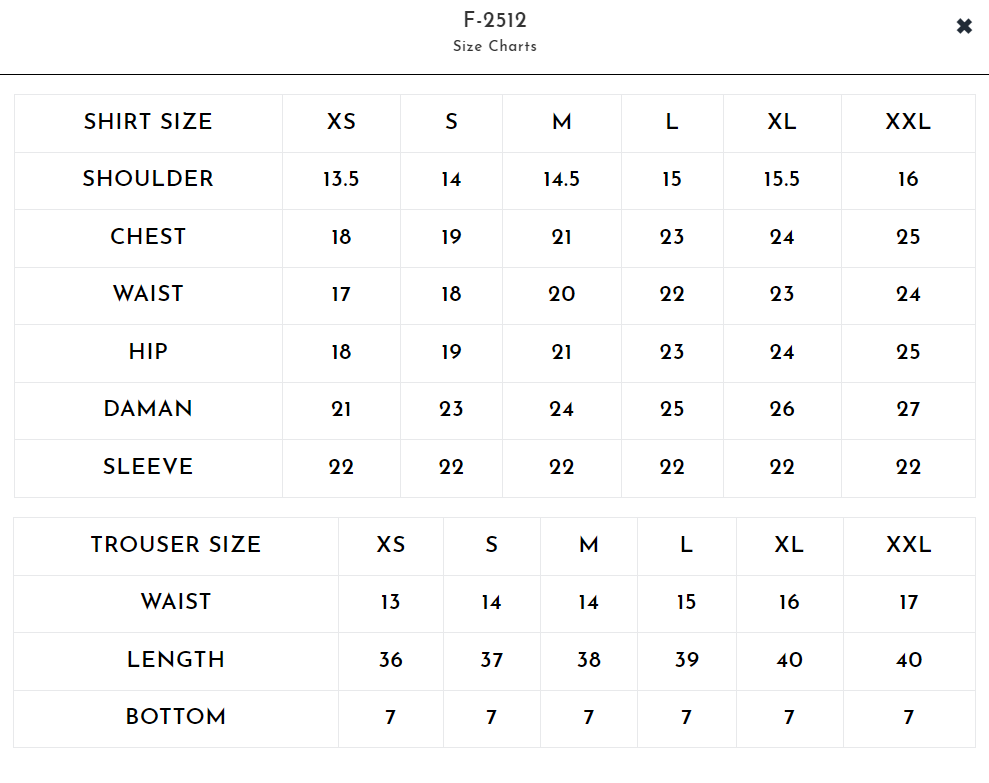Click the trouser XL column header
989x783 pixels.
[x=789, y=545]
